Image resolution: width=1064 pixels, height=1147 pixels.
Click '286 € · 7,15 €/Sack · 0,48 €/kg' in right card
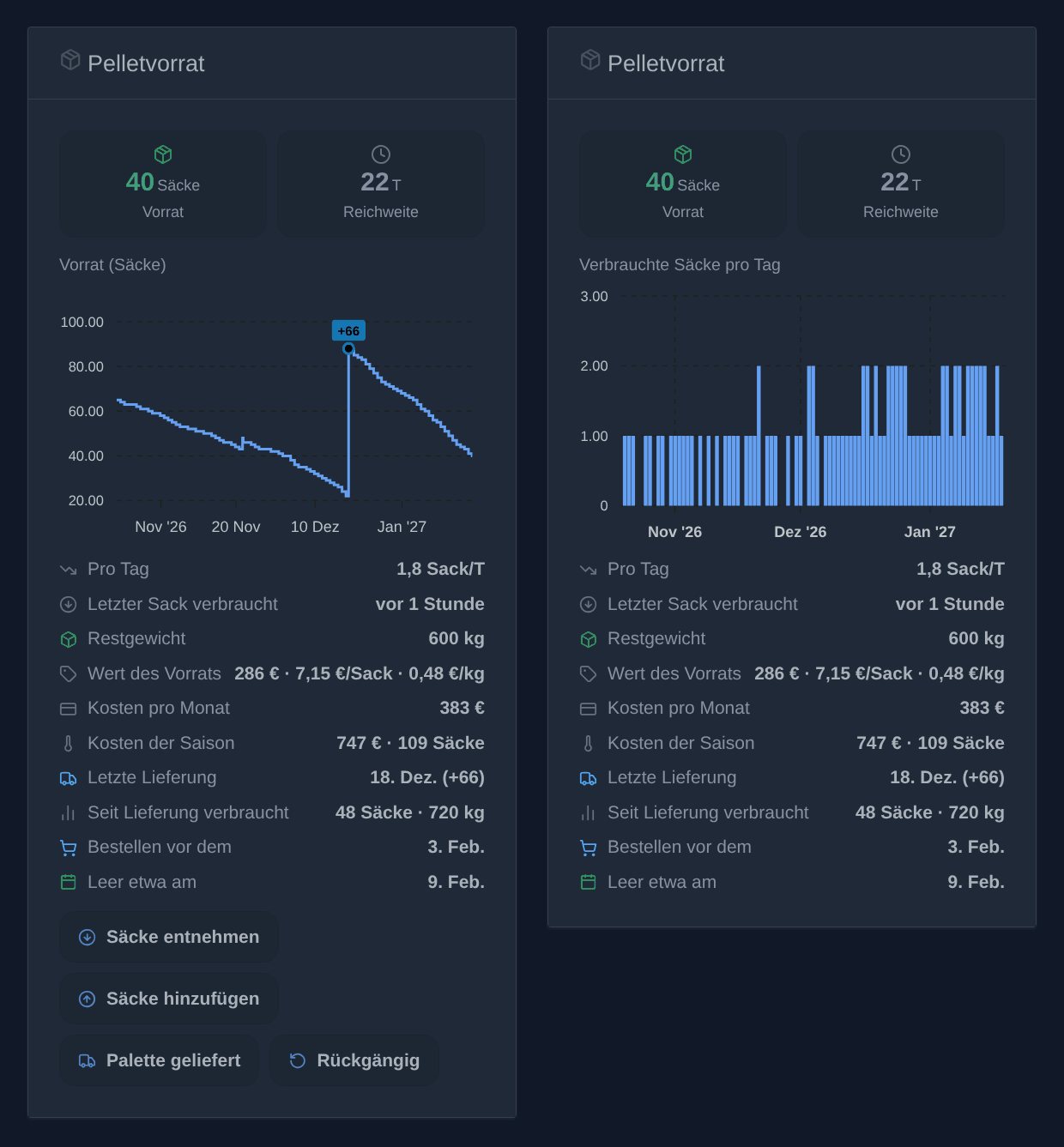(880, 673)
